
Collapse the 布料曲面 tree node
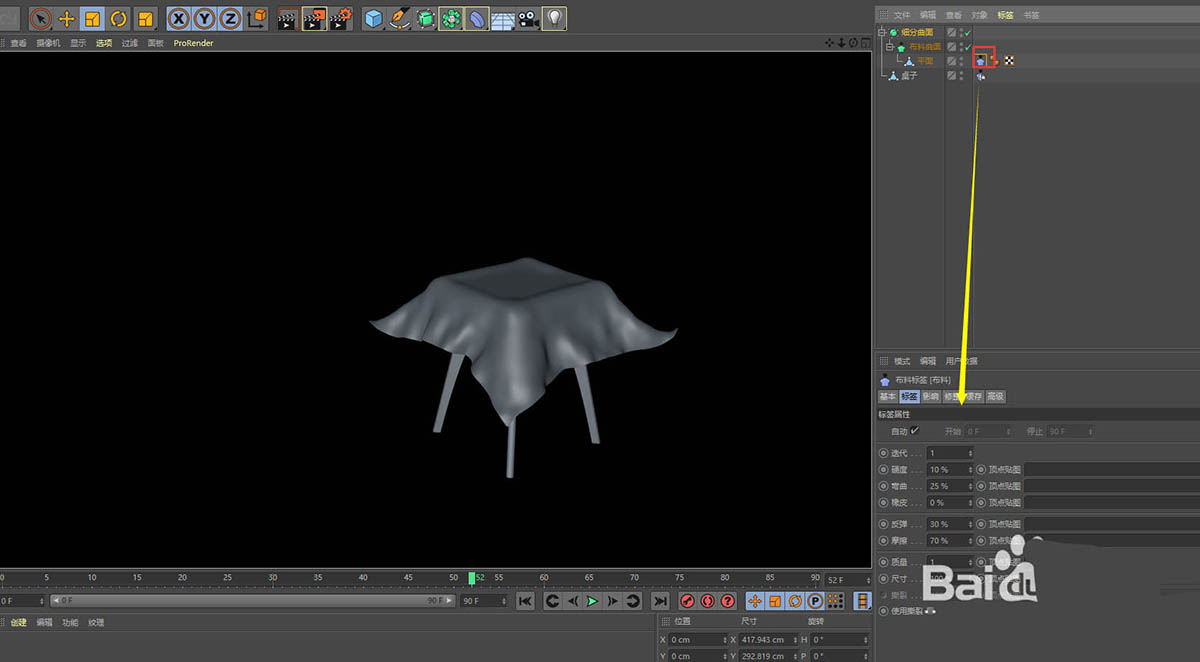(889, 47)
